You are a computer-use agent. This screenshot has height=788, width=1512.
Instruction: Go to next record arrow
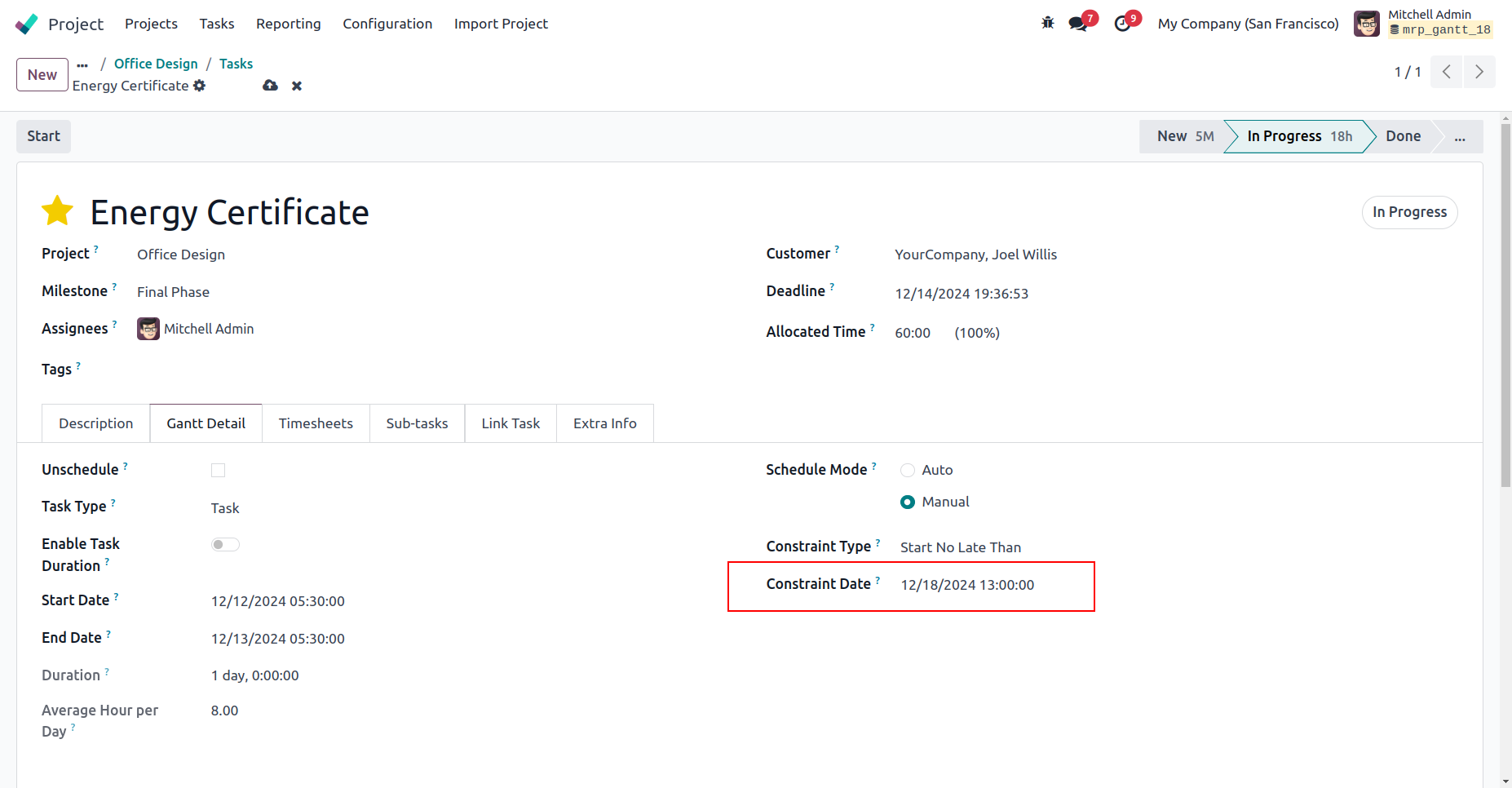[x=1479, y=72]
